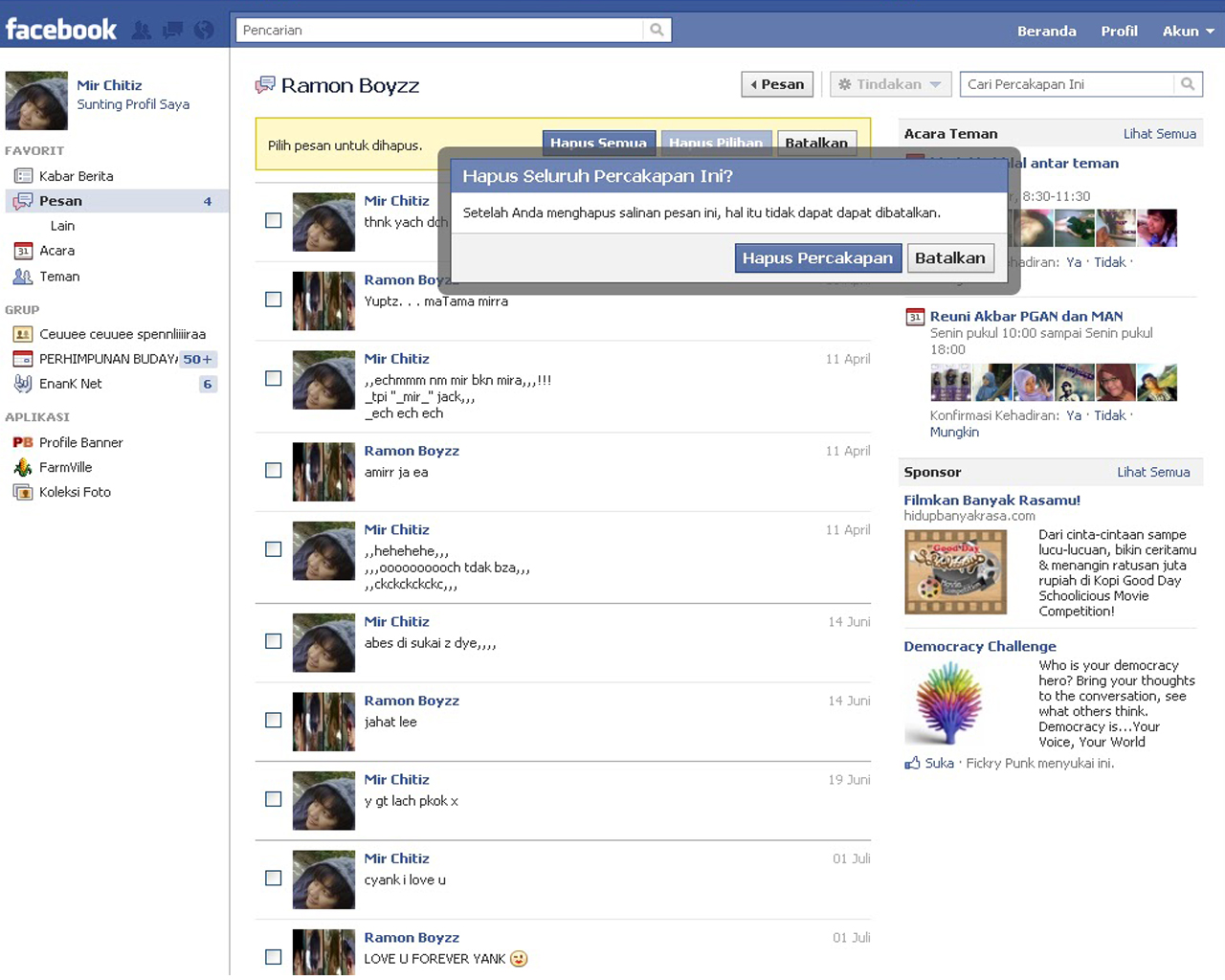Click the EnanK Net group icon
Screen dimensions: 1225x980
23,384
